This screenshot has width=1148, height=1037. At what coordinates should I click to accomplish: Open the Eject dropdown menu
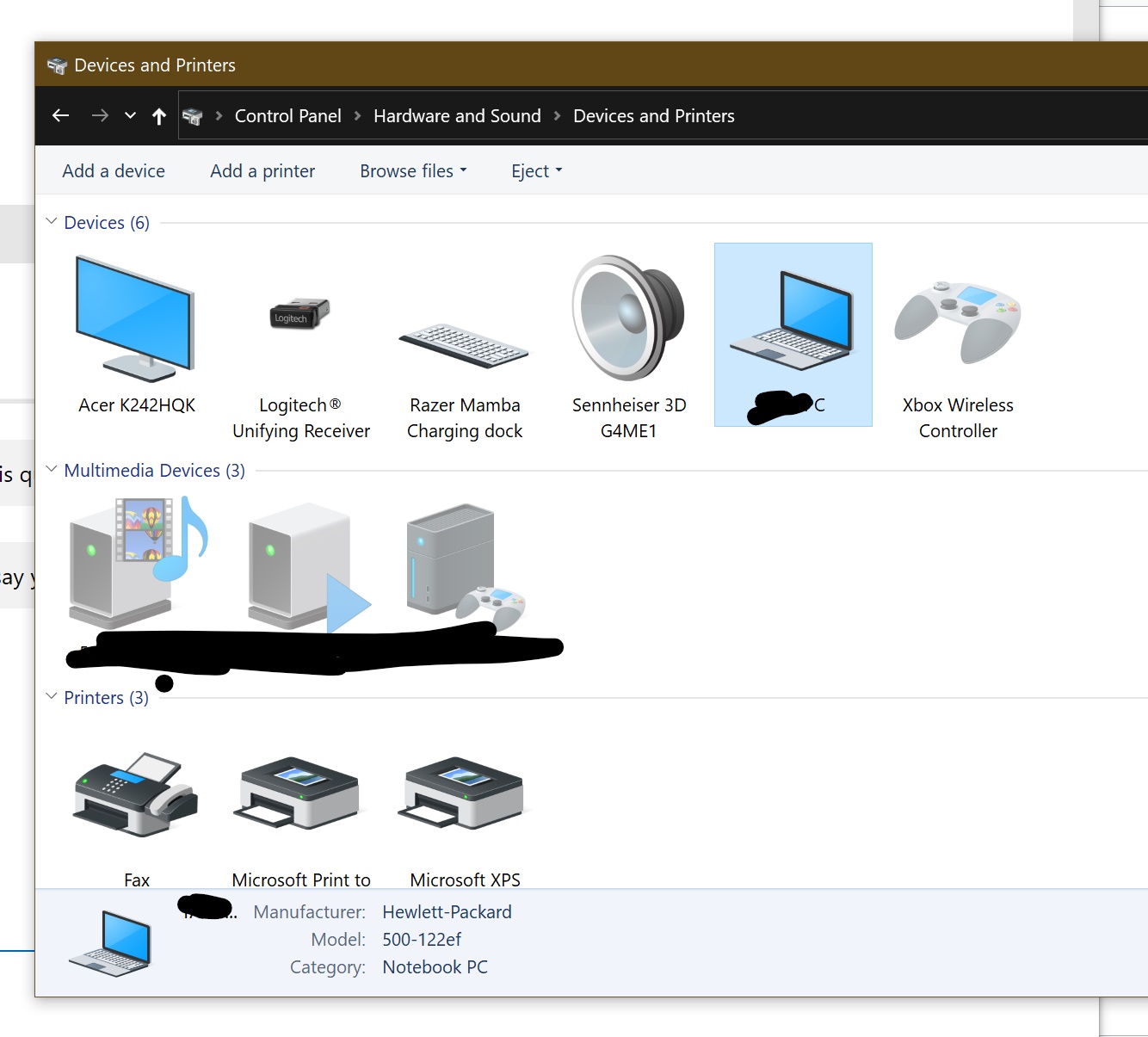[x=536, y=171]
